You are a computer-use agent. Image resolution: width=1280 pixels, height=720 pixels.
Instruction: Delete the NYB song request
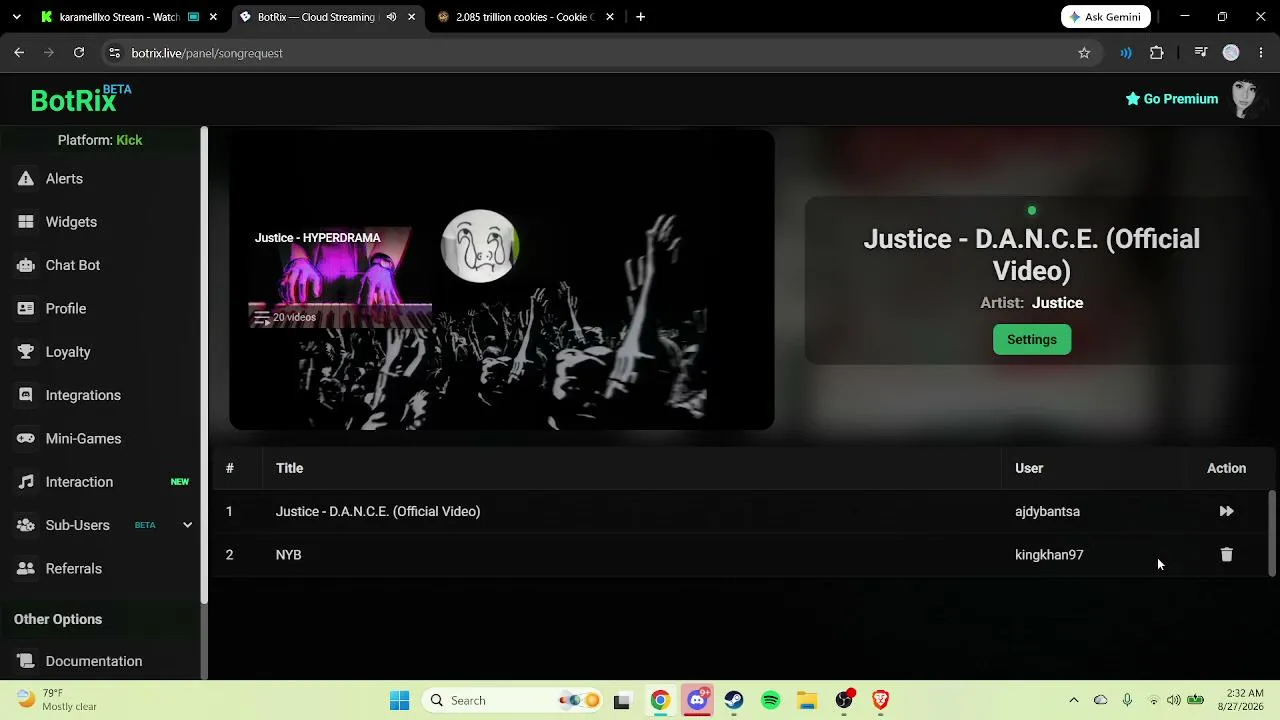[1226, 554]
